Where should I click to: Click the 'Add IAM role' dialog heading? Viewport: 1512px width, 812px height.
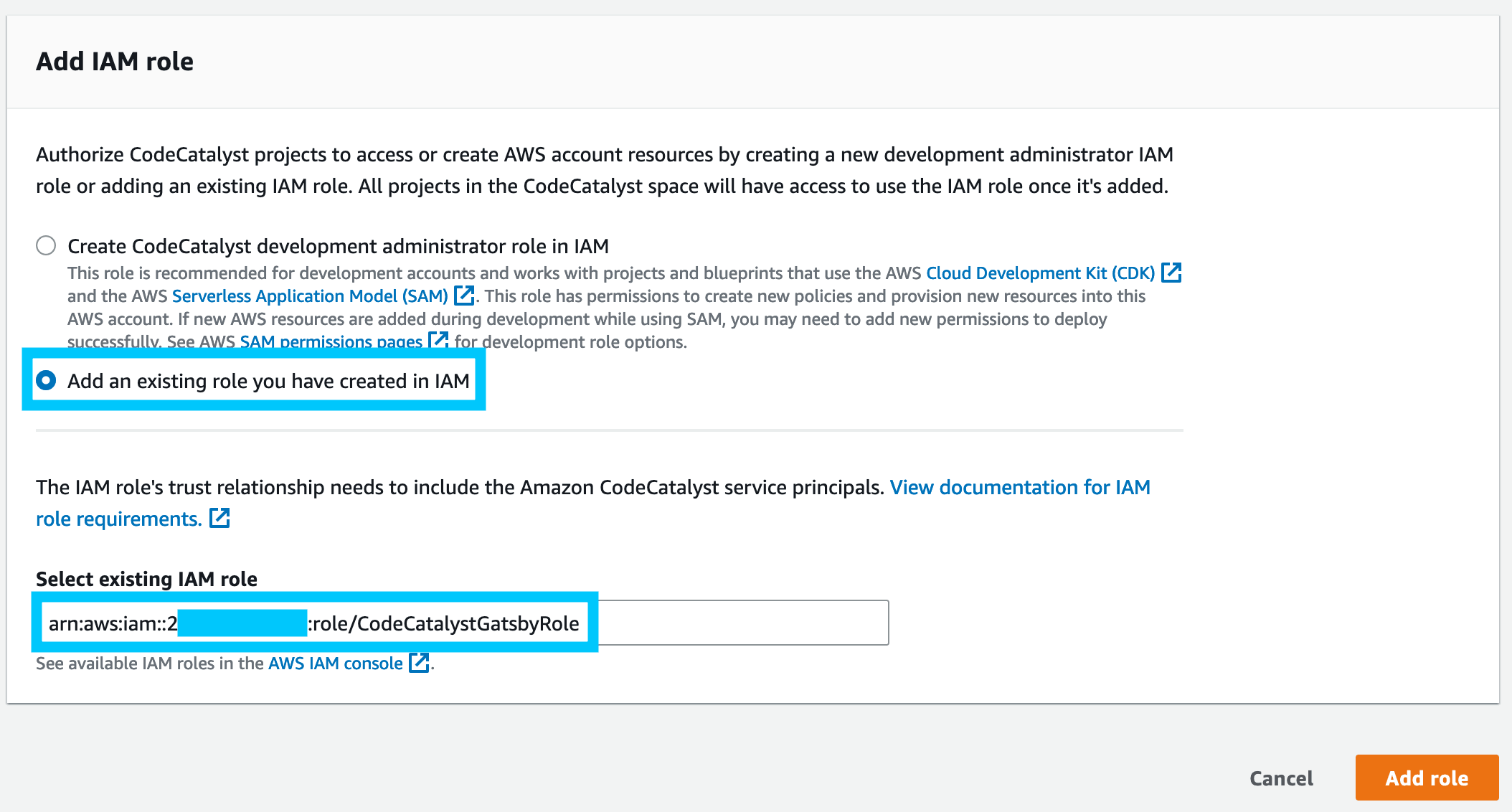pos(115,62)
